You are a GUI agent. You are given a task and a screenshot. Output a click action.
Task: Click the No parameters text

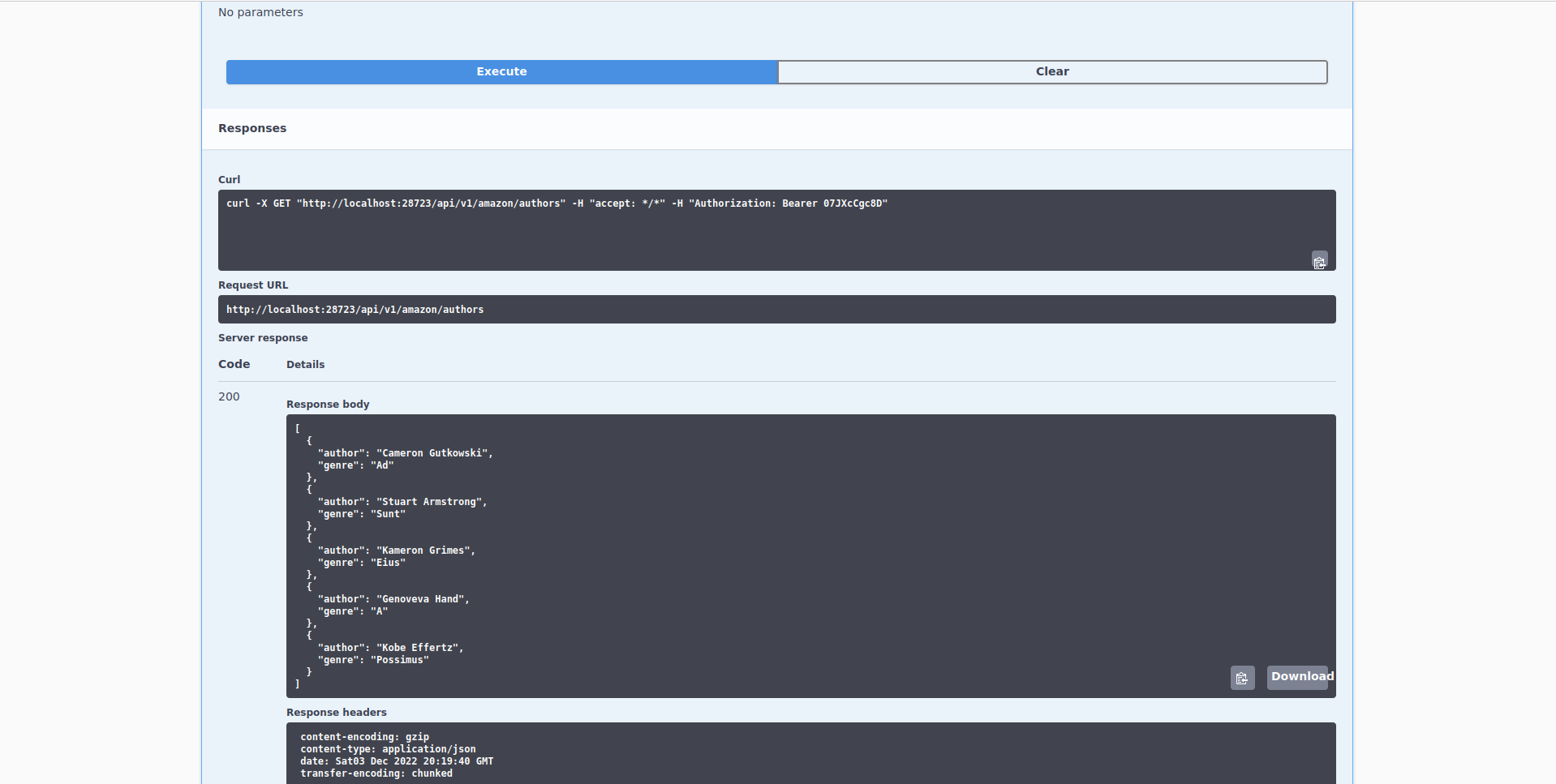[260, 12]
